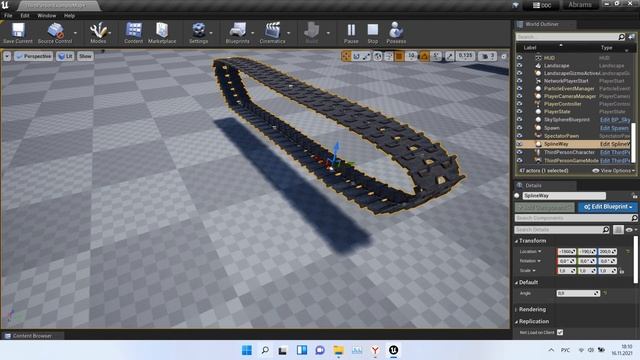
Task: Open camera speed setting in viewport
Action: (x=488, y=56)
